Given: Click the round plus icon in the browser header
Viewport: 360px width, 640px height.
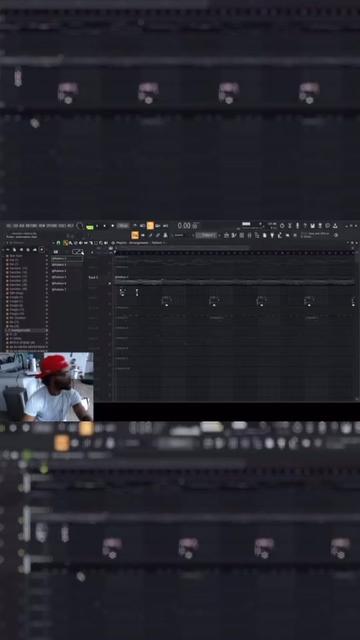Looking at the screenshot, I should click(42, 250).
